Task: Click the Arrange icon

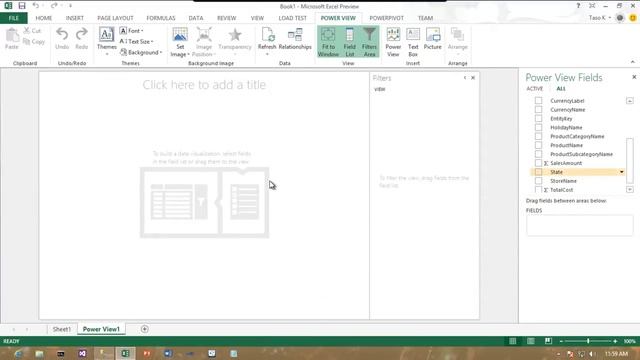Action: pyautogui.click(x=457, y=35)
